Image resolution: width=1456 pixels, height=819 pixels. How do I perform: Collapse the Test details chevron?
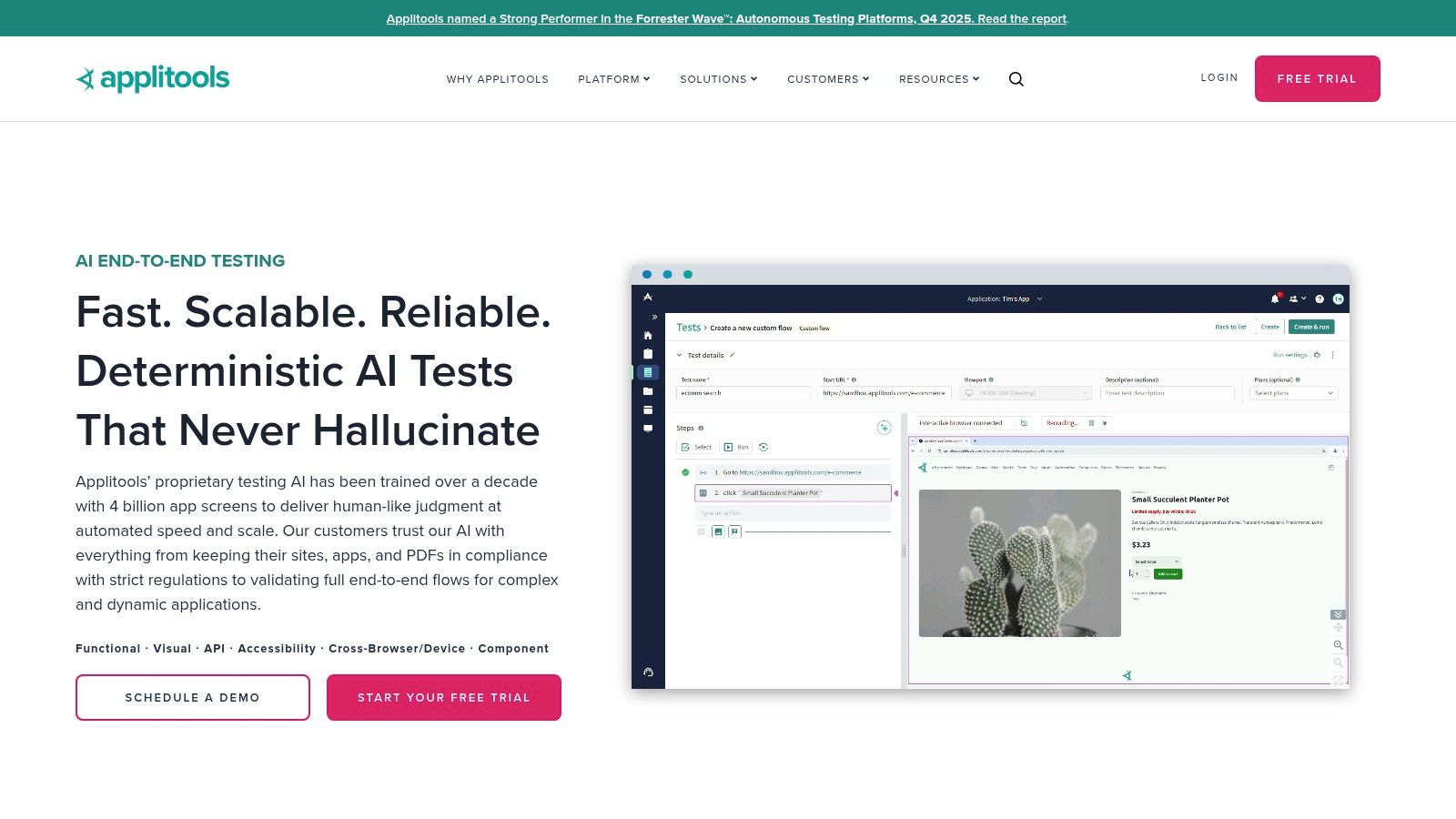coord(679,355)
